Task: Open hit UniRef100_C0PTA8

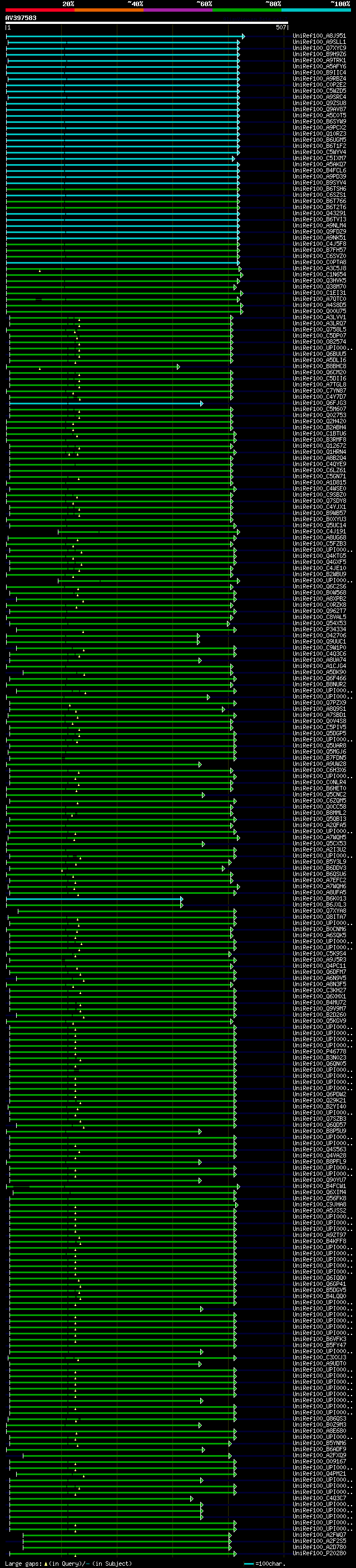Action: click(319, 263)
